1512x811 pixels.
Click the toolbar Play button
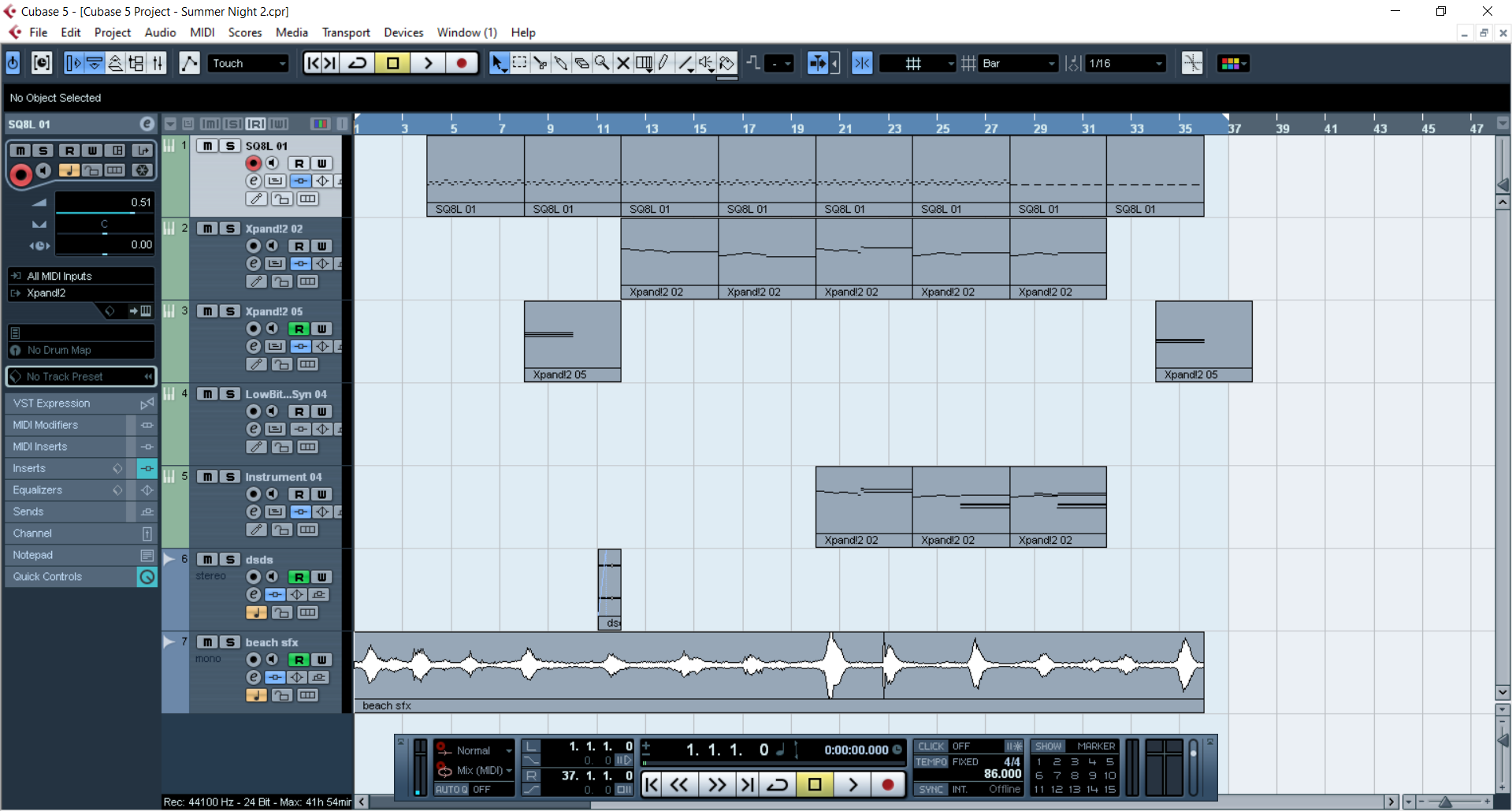pos(428,63)
